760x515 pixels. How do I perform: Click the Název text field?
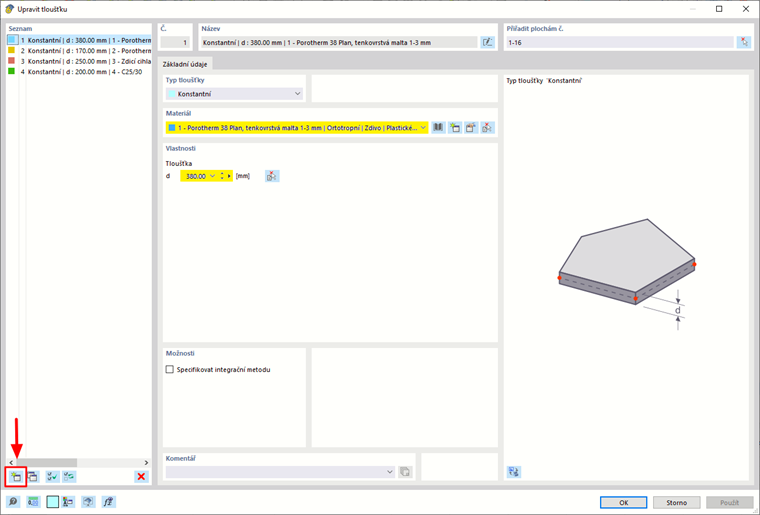[339, 43]
